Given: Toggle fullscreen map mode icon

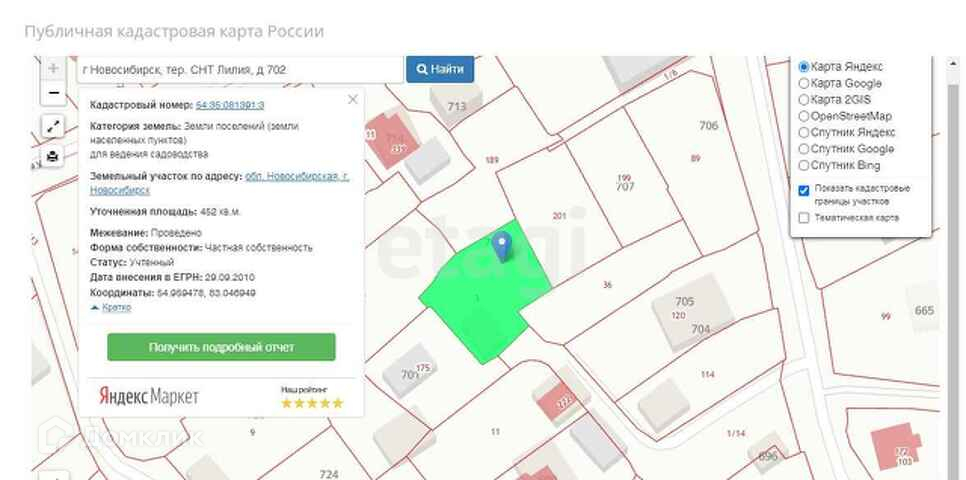Looking at the screenshot, I should point(54,127).
